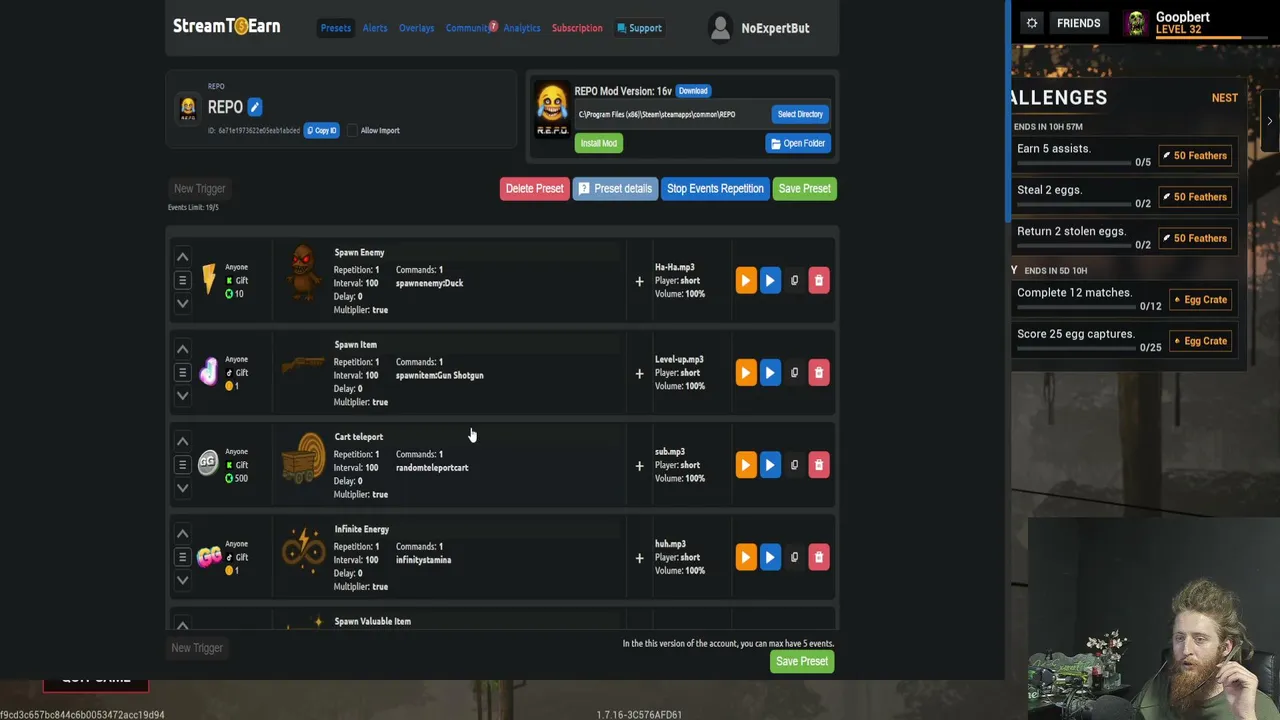This screenshot has height=720, width=1280.
Task: Click the pencil icon to rename REPO preset
Action: coord(255,107)
